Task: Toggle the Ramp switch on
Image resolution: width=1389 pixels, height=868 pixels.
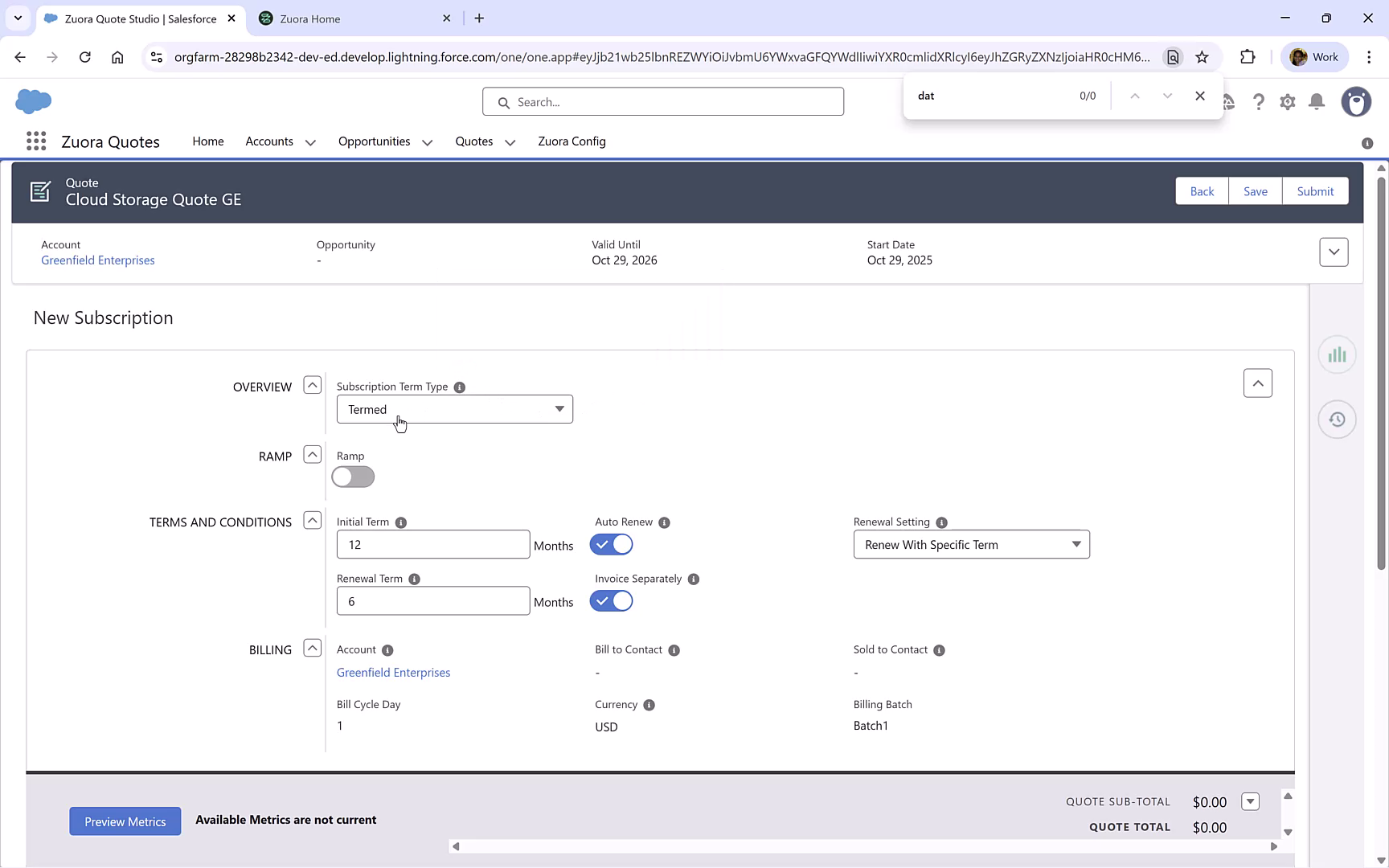Action: click(352, 477)
